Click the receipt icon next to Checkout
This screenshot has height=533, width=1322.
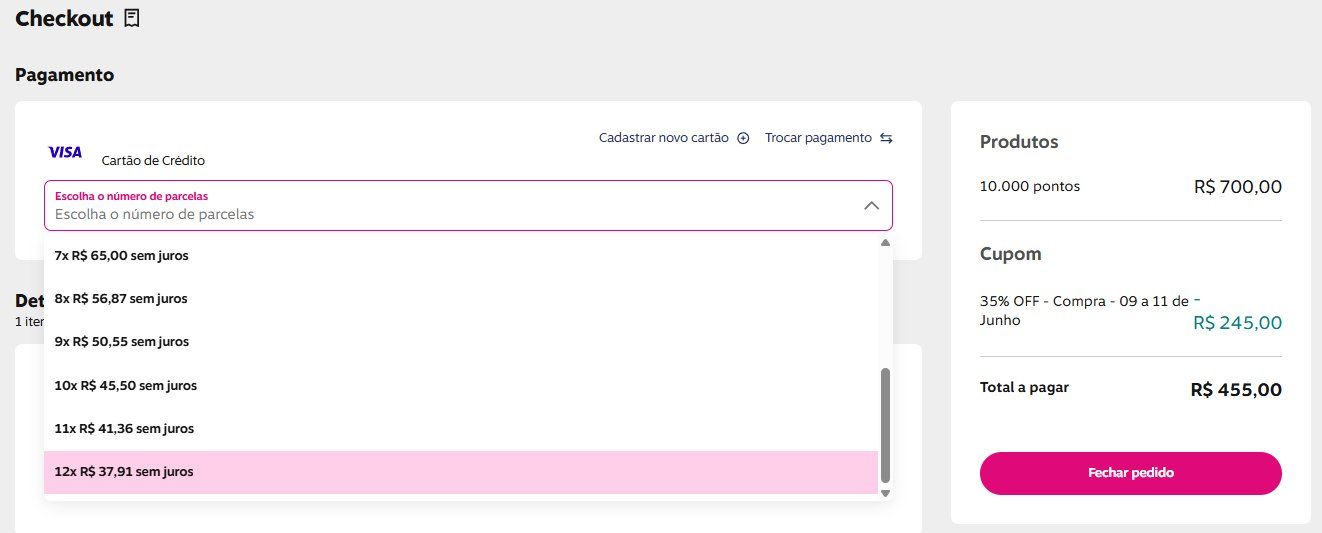(x=132, y=18)
